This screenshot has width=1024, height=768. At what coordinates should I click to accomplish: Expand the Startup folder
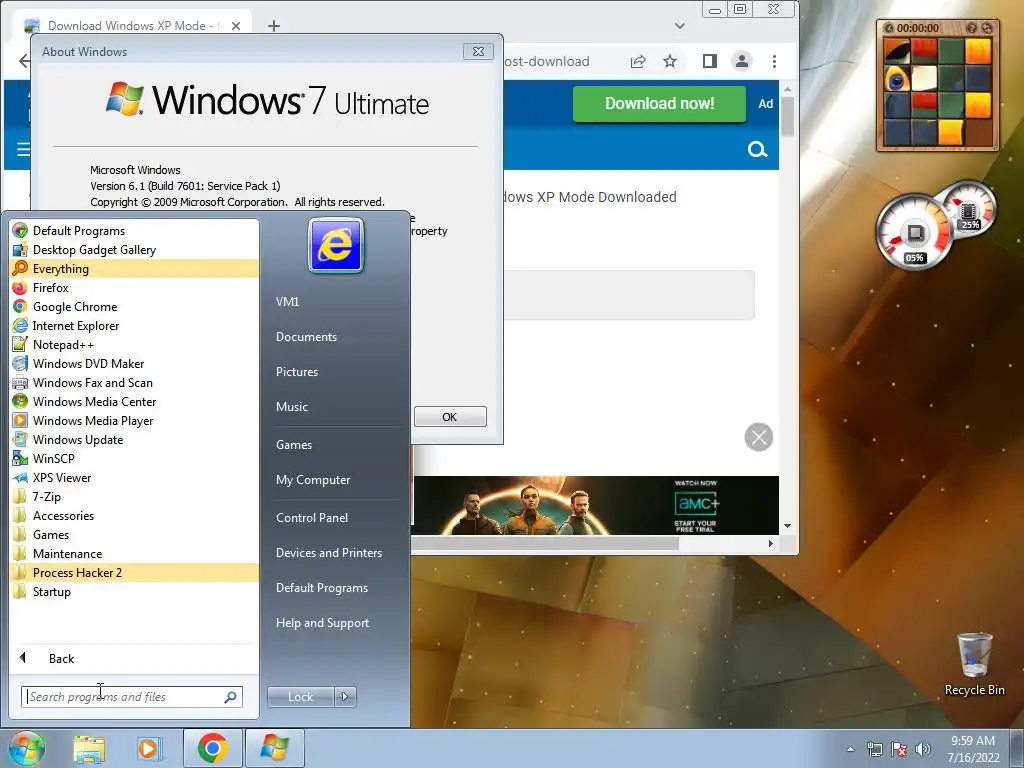[135, 591]
